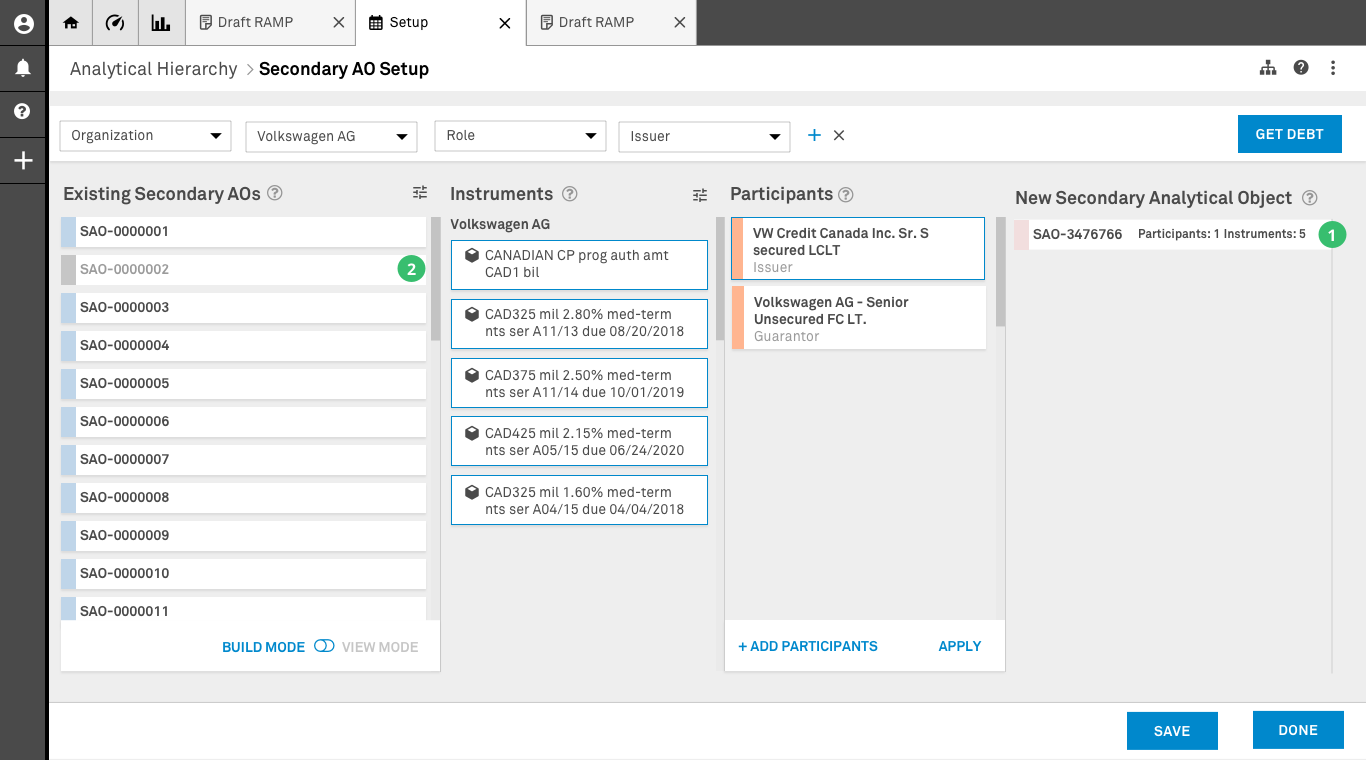The width and height of the screenshot is (1366, 760).
Task: Click the home icon tab
Action: [71, 23]
